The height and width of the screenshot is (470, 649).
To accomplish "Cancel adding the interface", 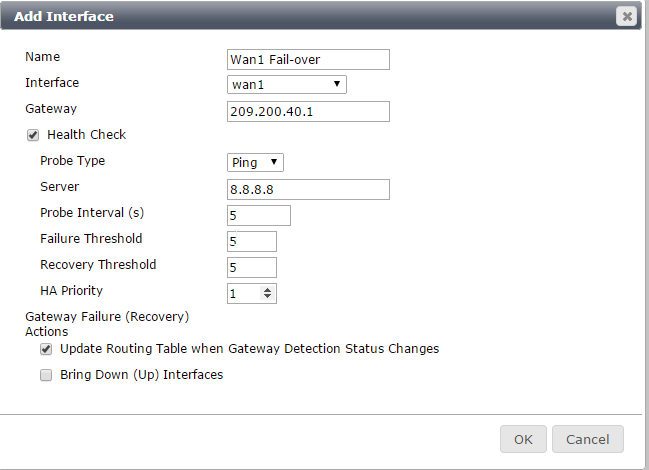I will [587, 439].
